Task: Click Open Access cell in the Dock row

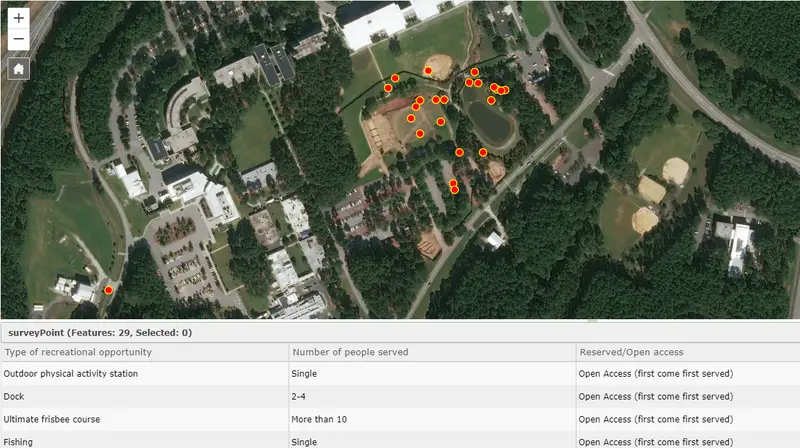Action: coord(655,396)
